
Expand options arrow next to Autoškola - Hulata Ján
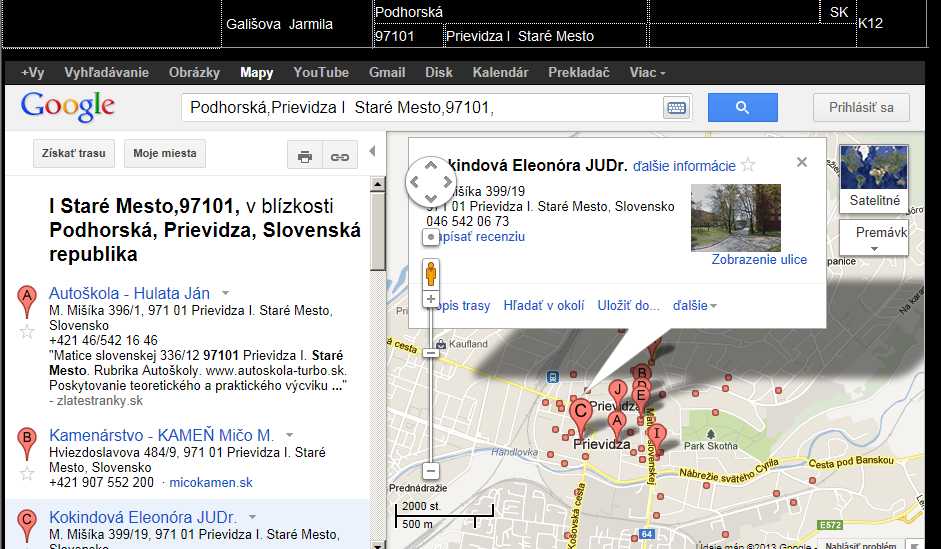(x=226, y=293)
